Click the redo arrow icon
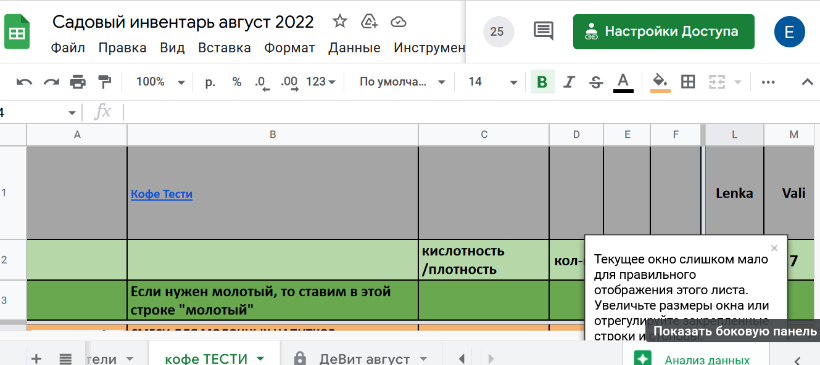Image resolution: width=820 pixels, height=365 pixels. (51, 82)
